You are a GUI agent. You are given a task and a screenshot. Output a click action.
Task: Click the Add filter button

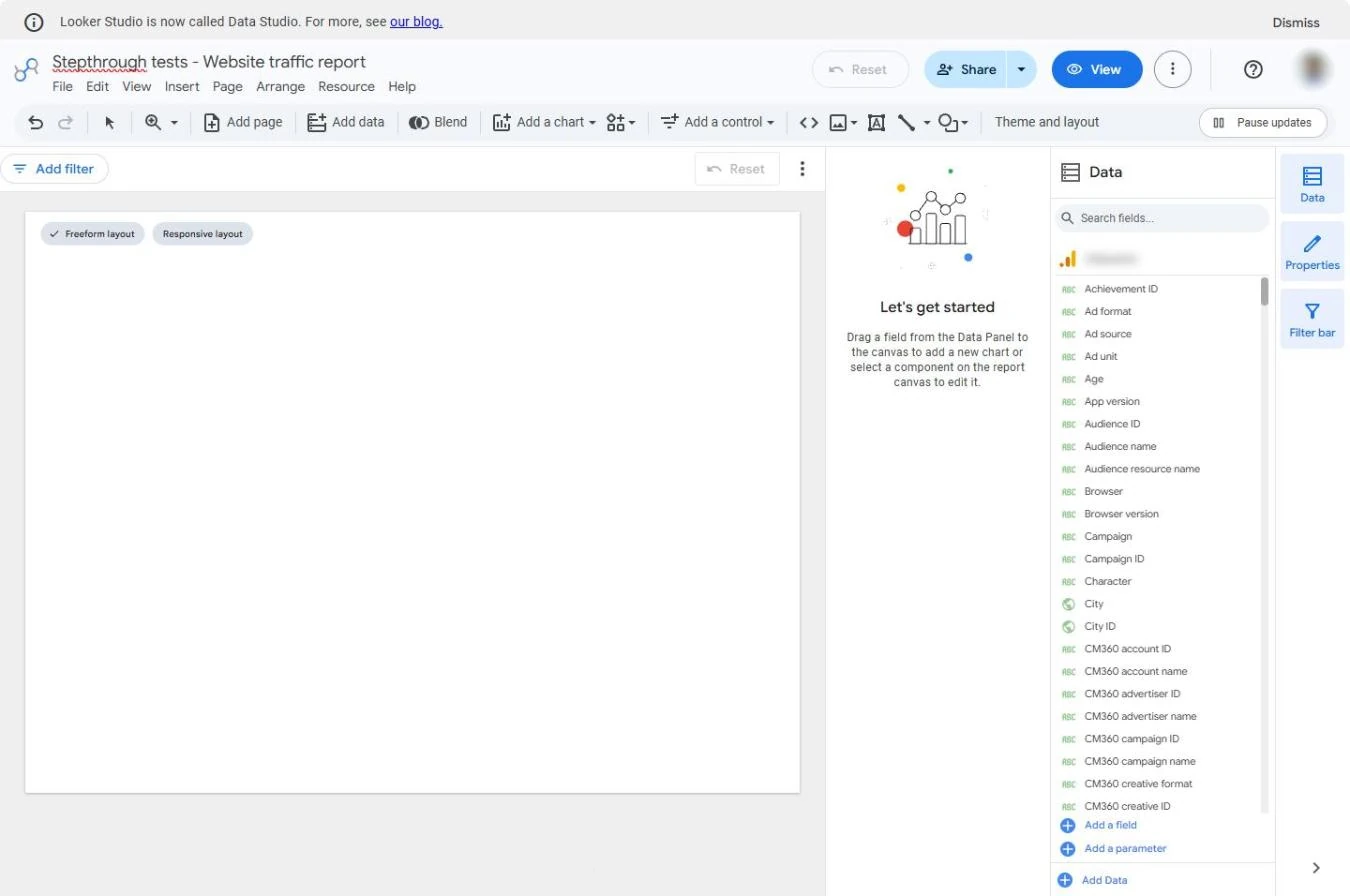point(54,169)
